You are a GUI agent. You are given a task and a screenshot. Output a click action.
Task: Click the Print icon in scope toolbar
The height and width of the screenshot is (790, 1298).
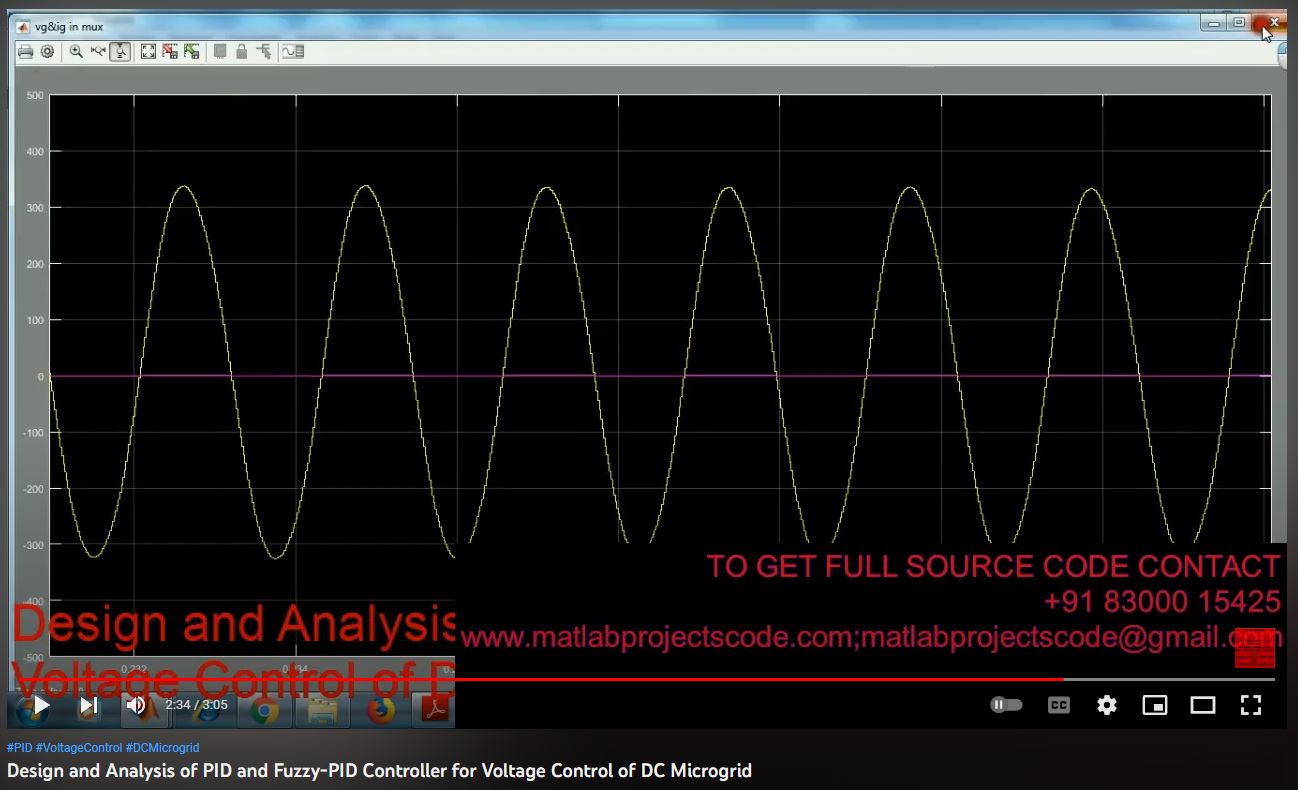[26, 51]
